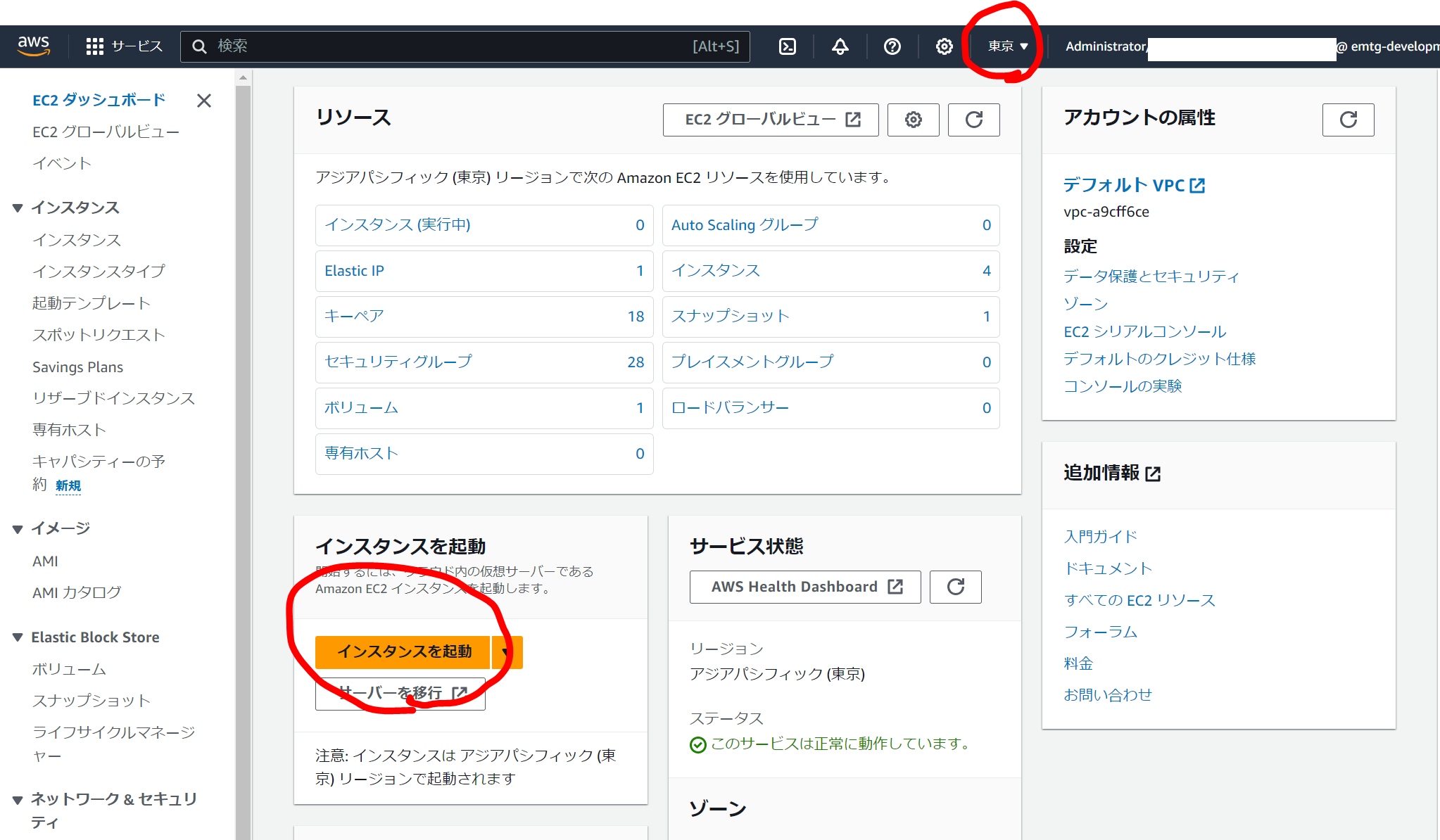This screenshot has height=840, width=1440.
Task: Open 起動テンプレート in the sidebar
Action: [91, 303]
